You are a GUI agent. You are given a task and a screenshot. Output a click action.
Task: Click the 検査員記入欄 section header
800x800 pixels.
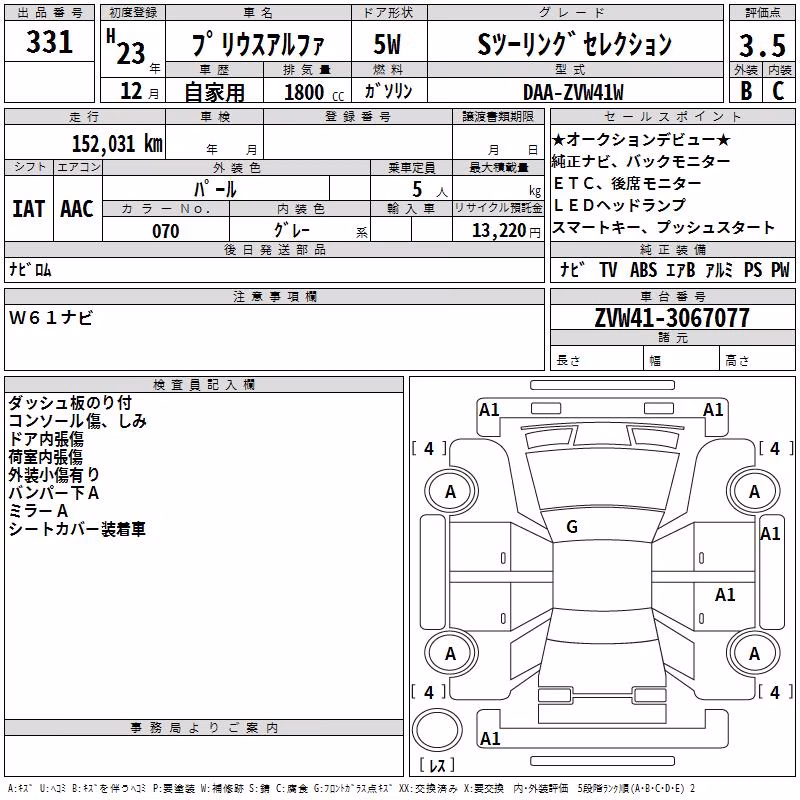(204, 385)
